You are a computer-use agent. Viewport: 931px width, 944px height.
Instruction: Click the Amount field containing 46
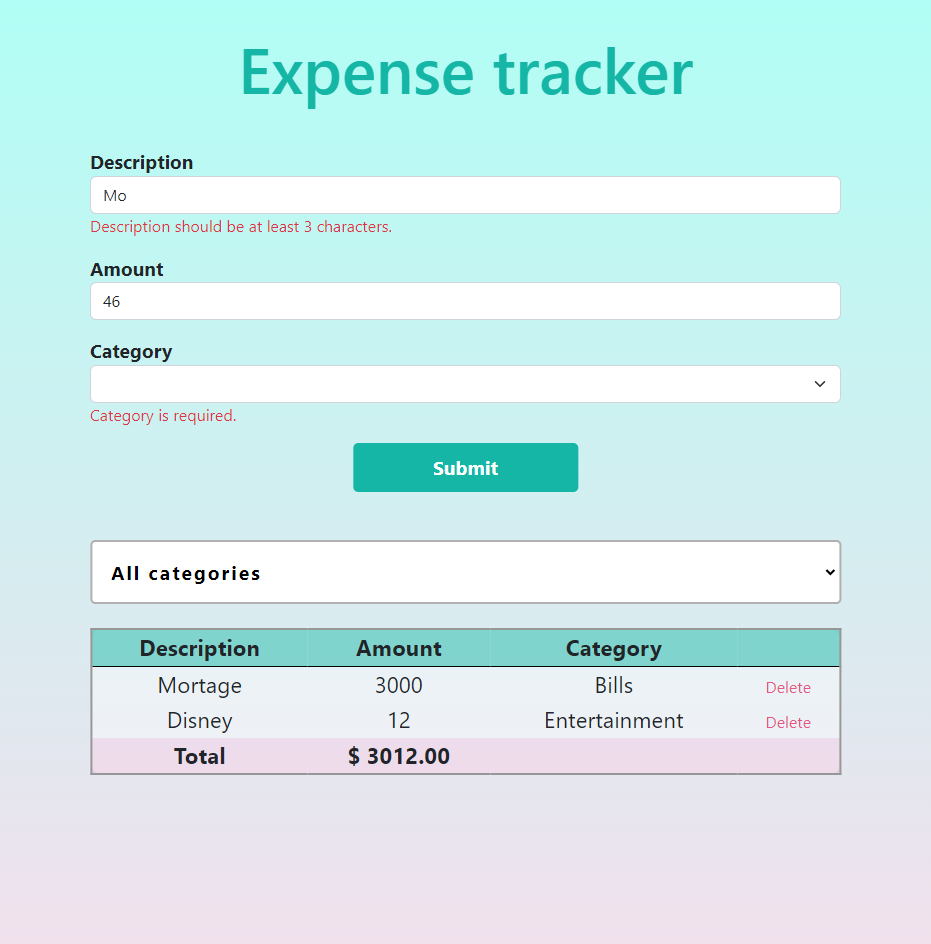coord(465,301)
